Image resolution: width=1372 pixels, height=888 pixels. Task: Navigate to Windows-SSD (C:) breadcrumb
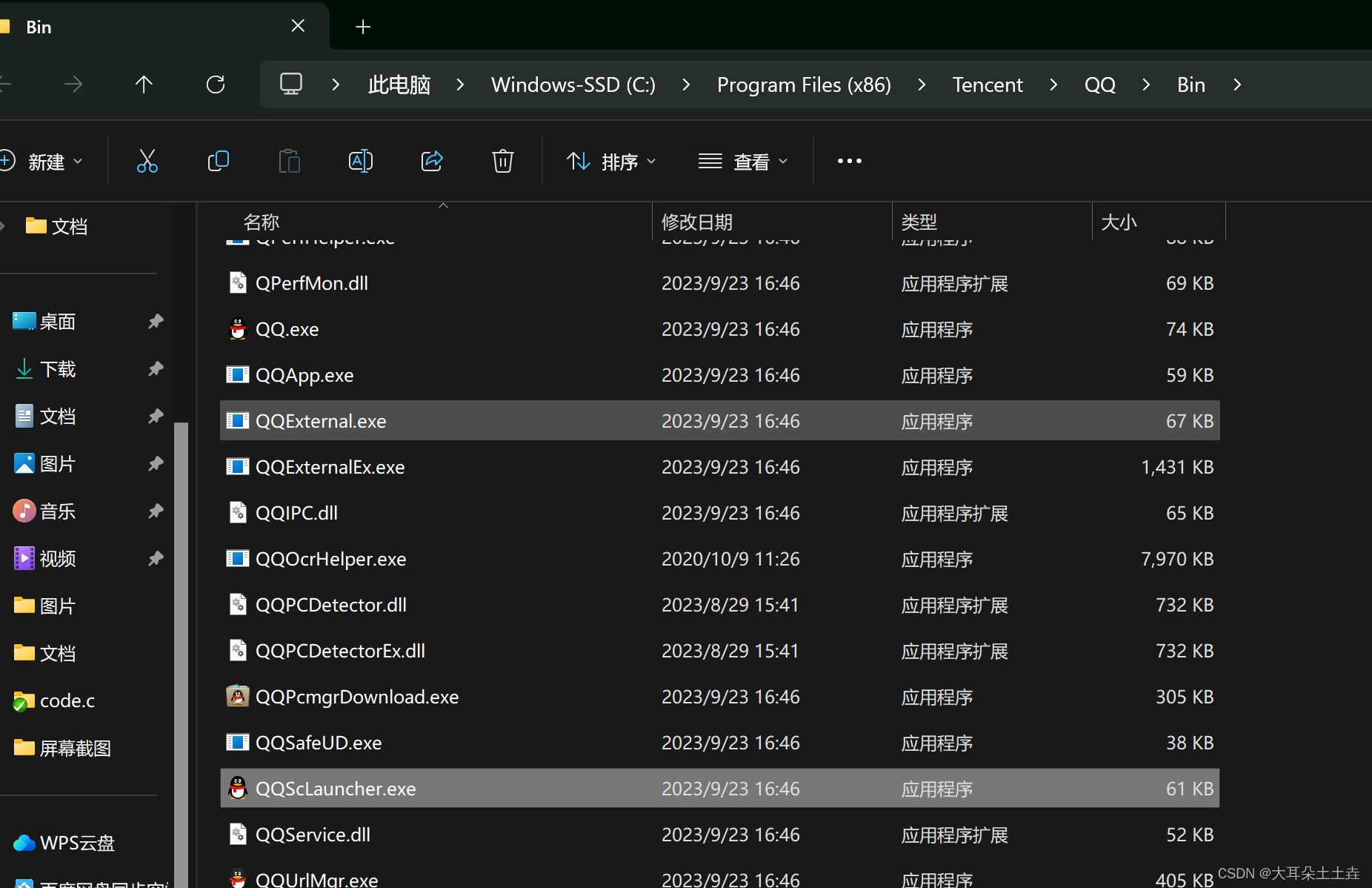point(573,85)
